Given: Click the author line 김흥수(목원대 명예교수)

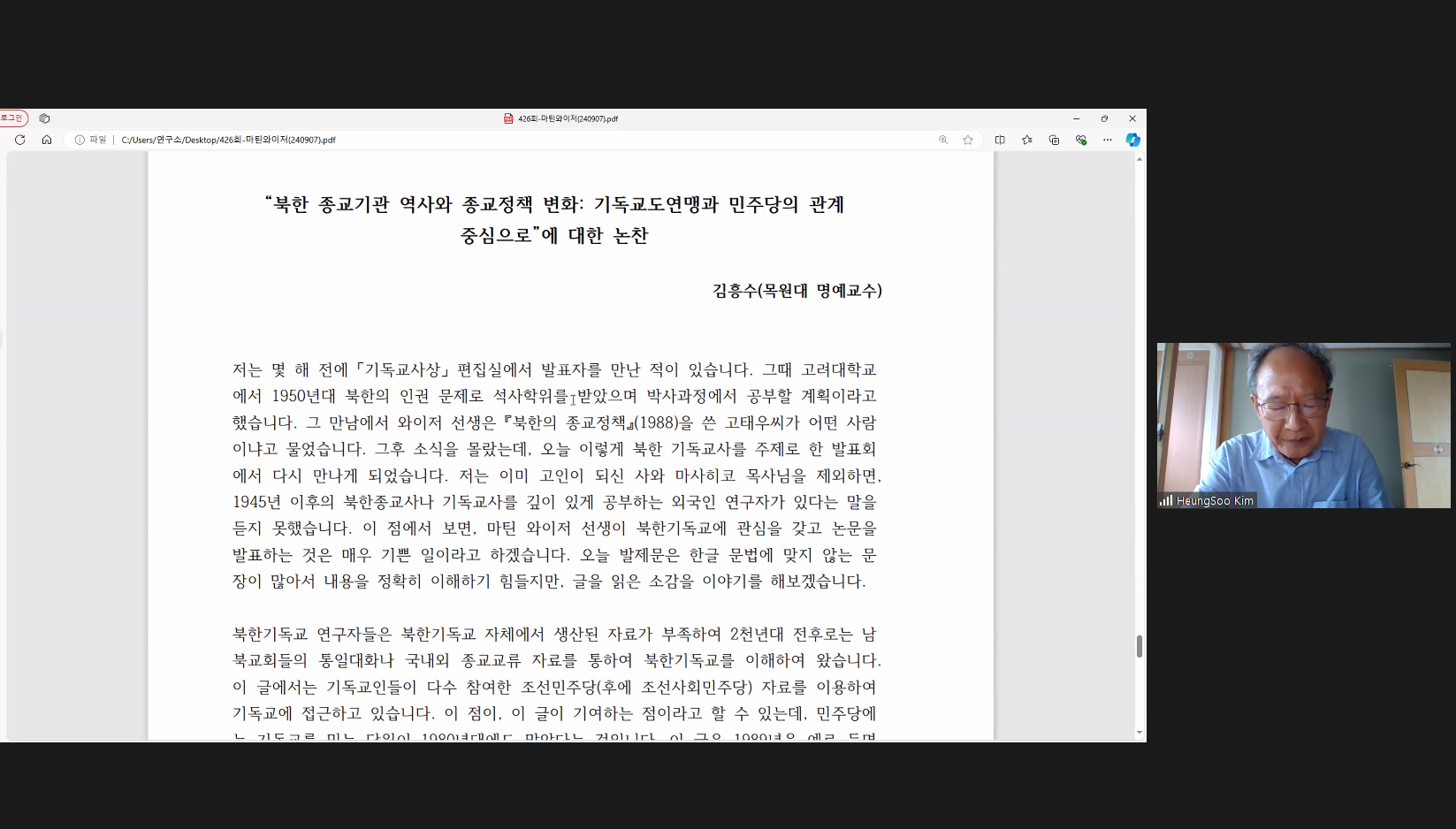Looking at the screenshot, I should coord(797,291).
